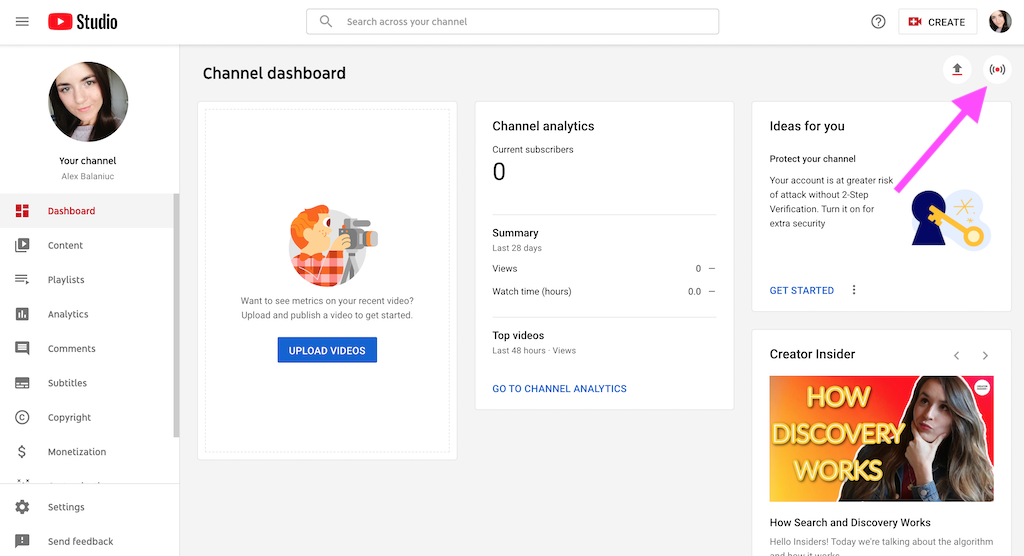Click the CREATE button
The image size is (1024, 556).
(937, 22)
